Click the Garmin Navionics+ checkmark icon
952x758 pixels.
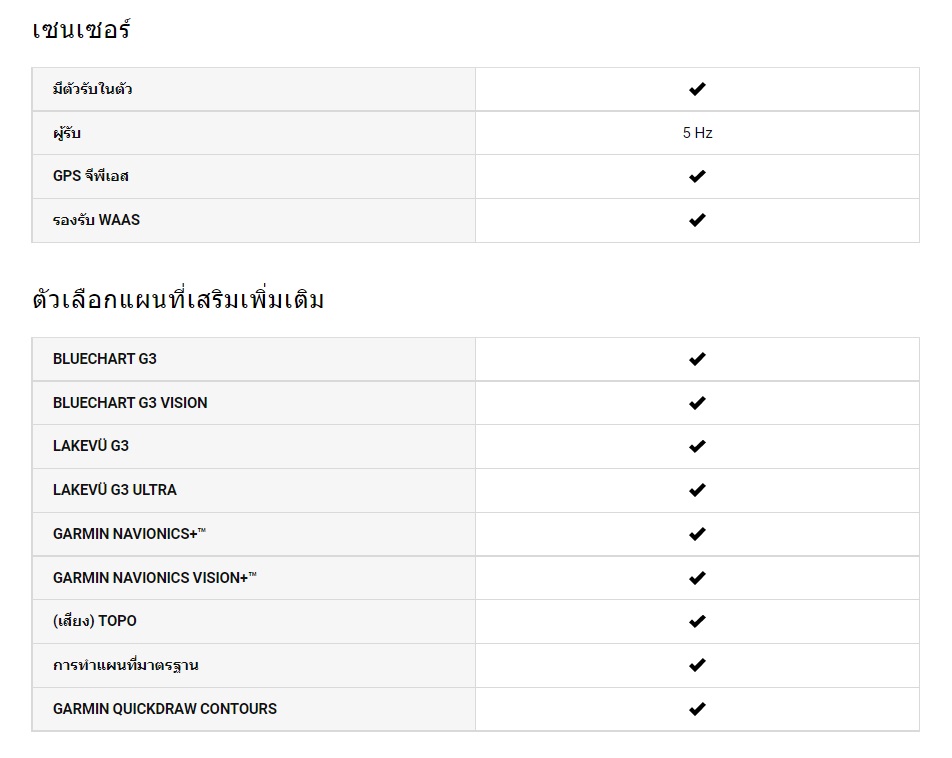pyautogui.click(x=697, y=534)
